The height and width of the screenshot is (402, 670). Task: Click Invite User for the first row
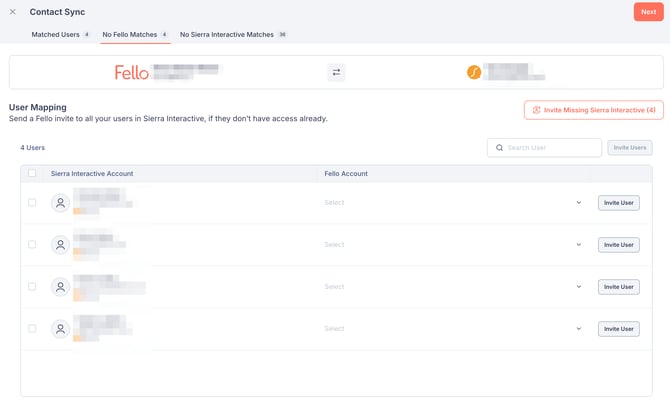[619, 203]
